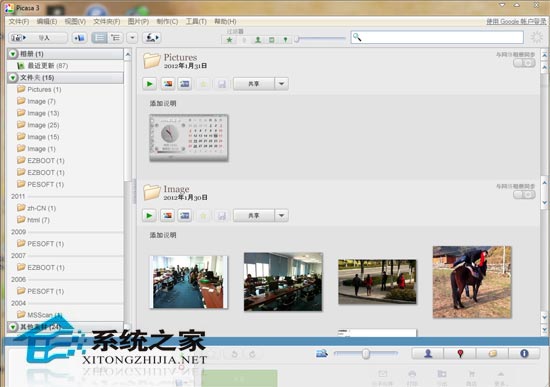Collapse the 文件夹 (15) section

coord(13,78)
